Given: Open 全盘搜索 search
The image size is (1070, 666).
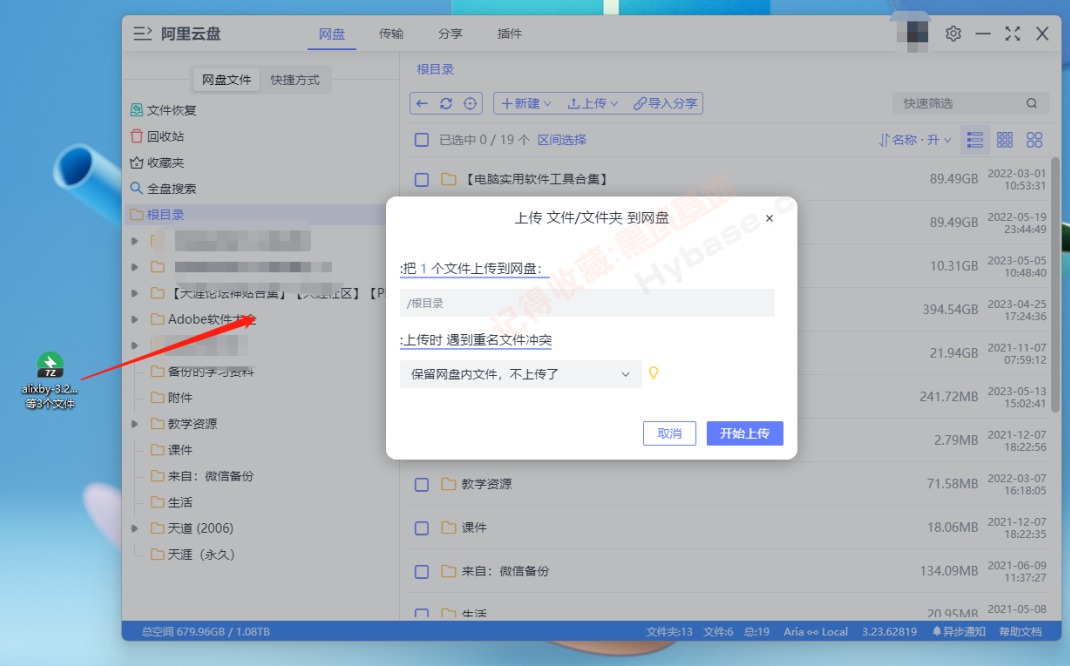Looking at the screenshot, I should (163, 188).
